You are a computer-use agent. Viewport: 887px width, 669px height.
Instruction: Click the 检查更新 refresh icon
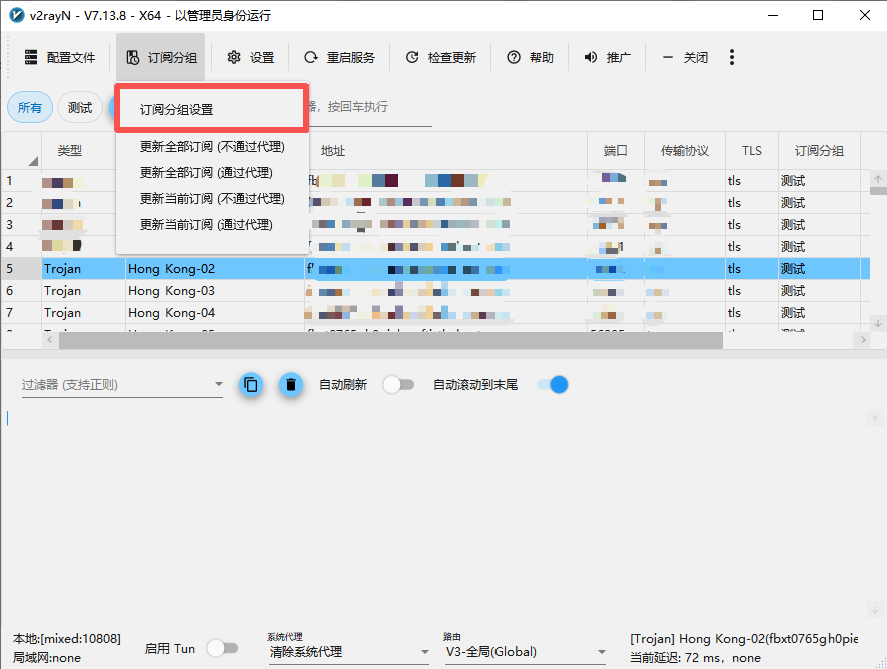[412, 58]
